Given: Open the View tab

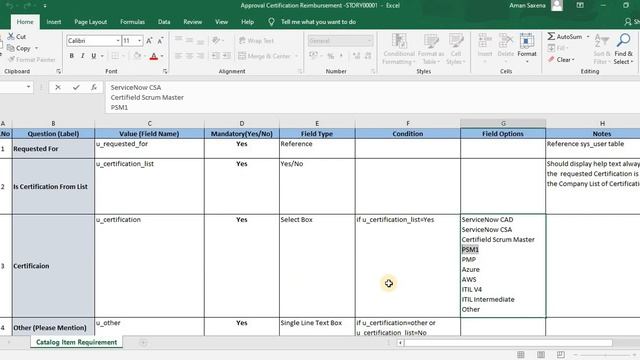Looking at the screenshot, I should tap(221, 22).
